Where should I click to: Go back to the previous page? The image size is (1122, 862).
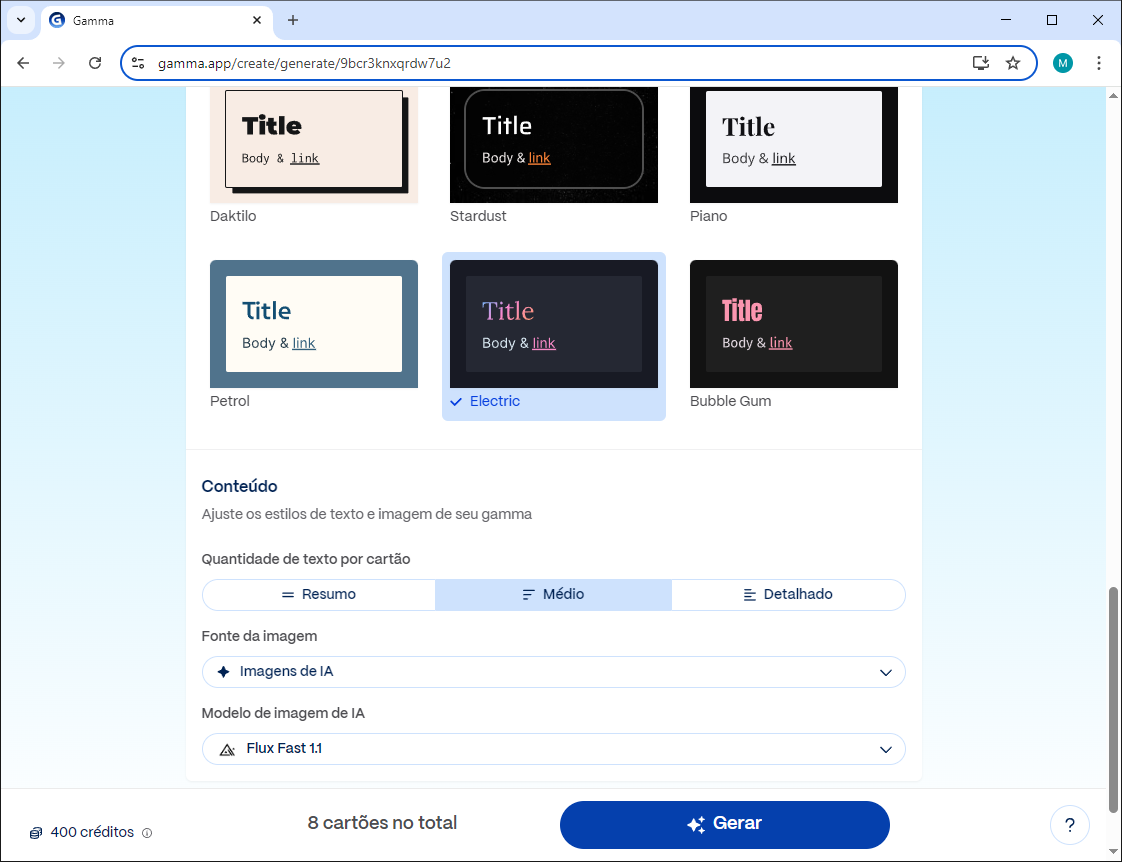[x=23, y=63]
